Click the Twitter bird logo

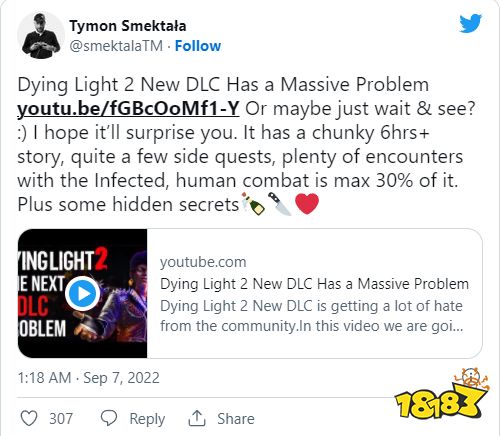click(470, 23)
